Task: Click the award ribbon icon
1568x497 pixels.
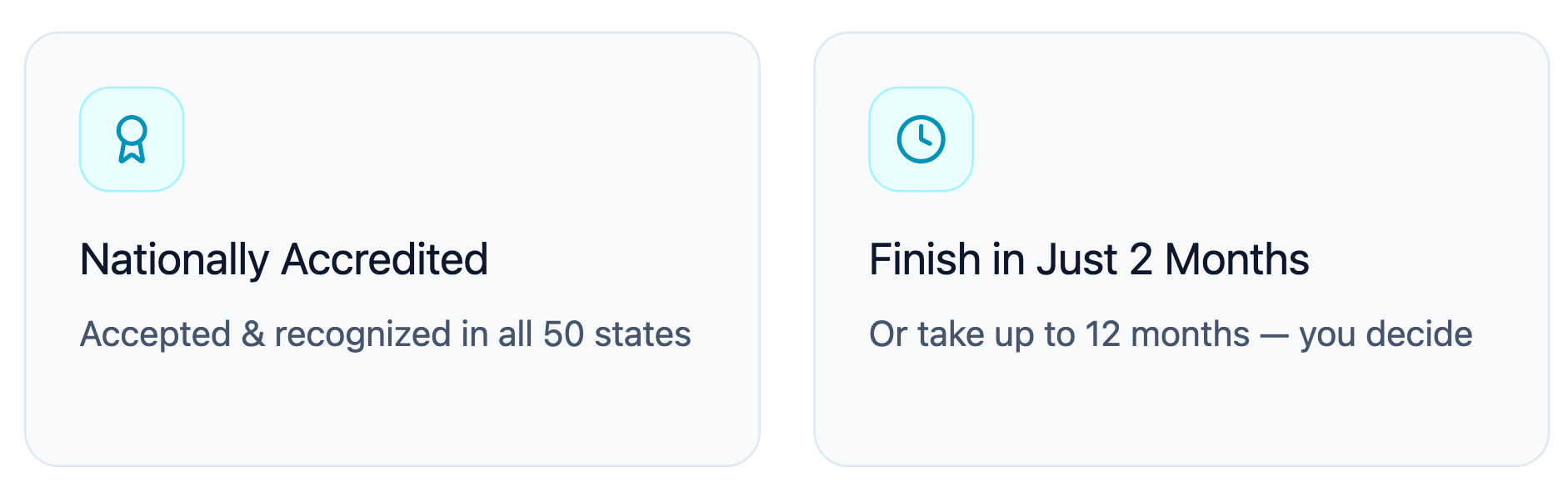Action: [132, 139]
